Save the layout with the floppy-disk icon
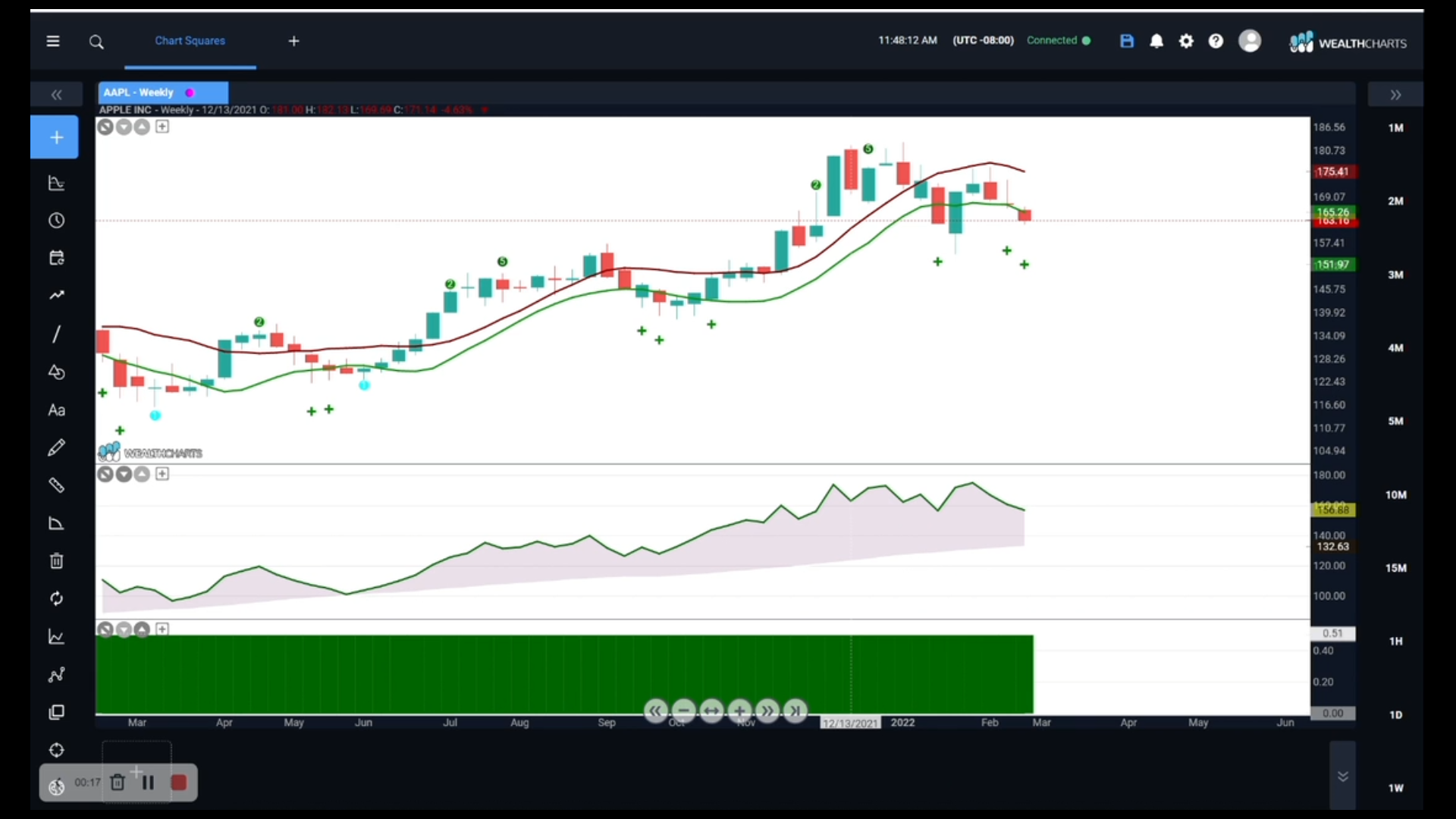Image resolution: width=1456 pixels, height=819 pixels. (1127, 41)
